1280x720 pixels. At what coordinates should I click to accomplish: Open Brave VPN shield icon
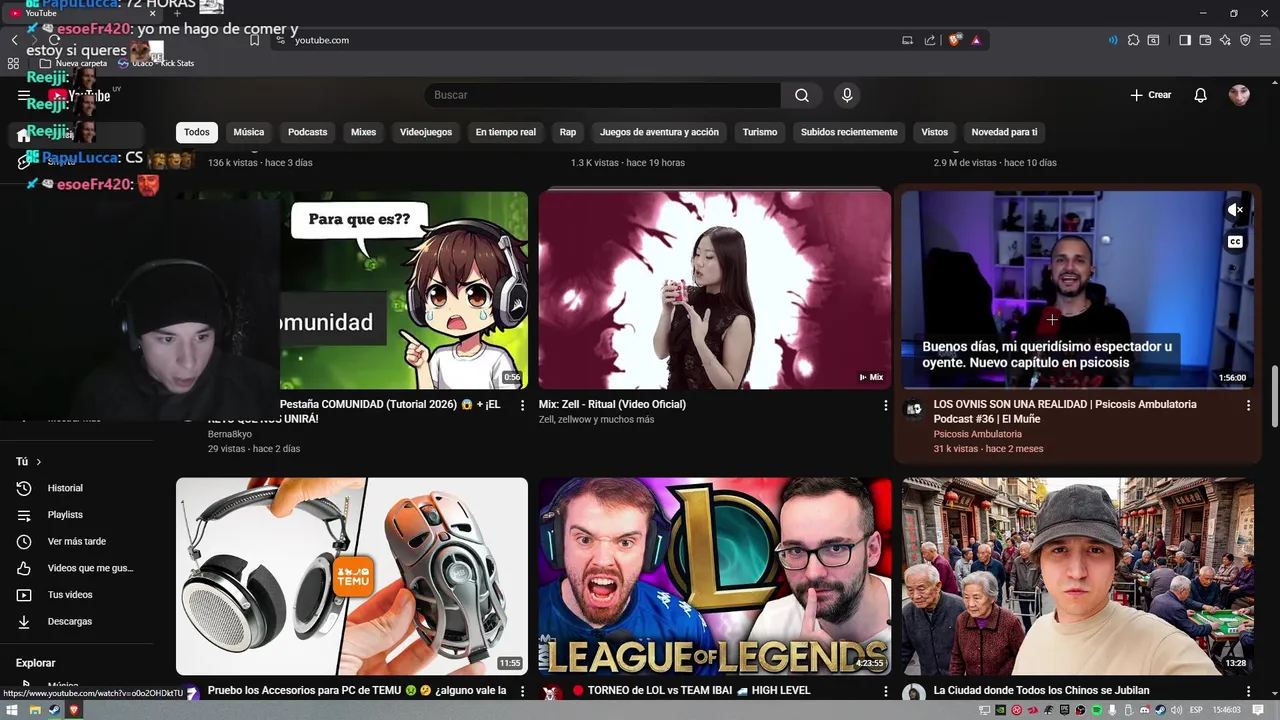click(x=1245, y=40)
